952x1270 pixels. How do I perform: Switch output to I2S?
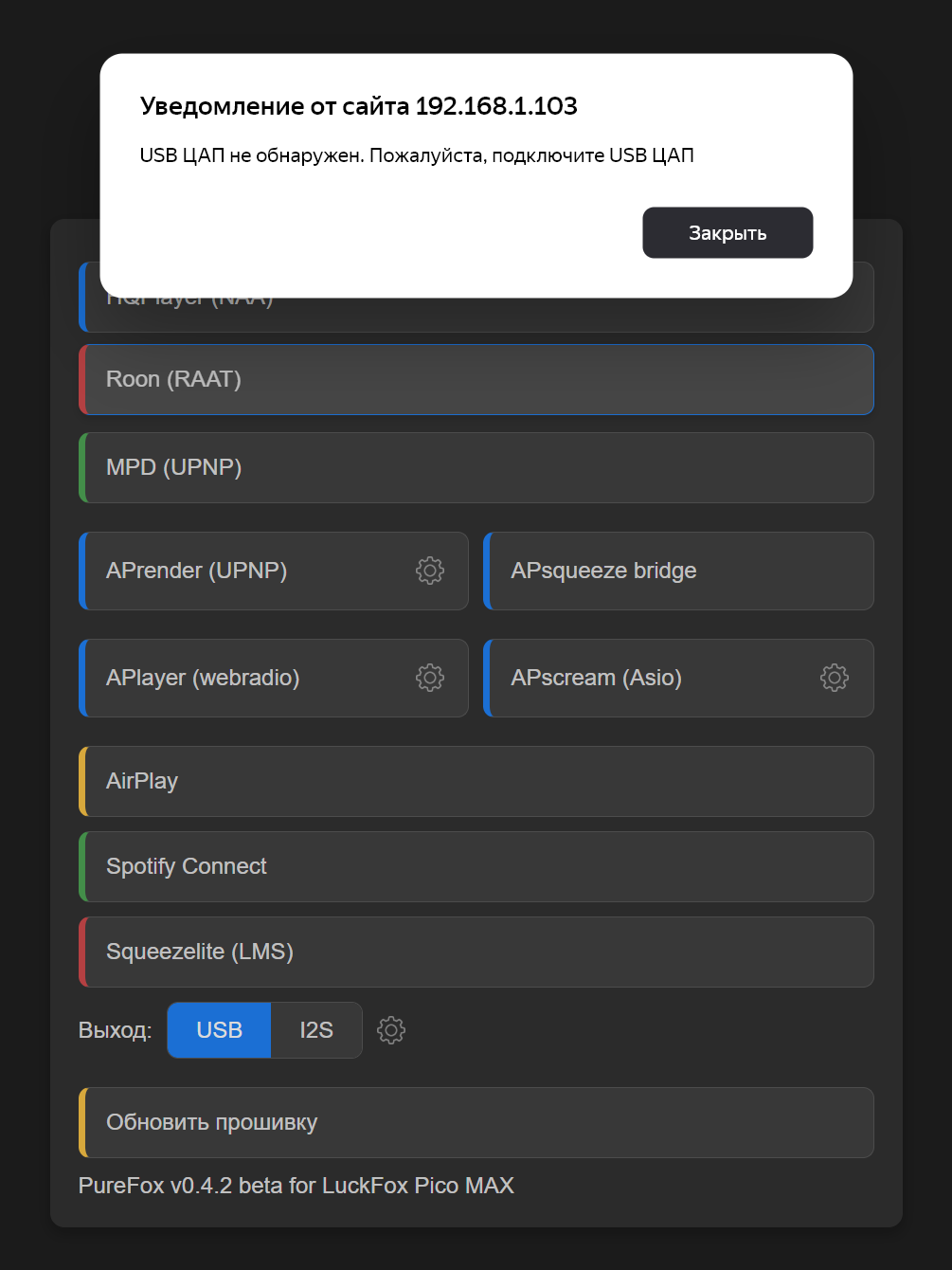click(316, 1030)
